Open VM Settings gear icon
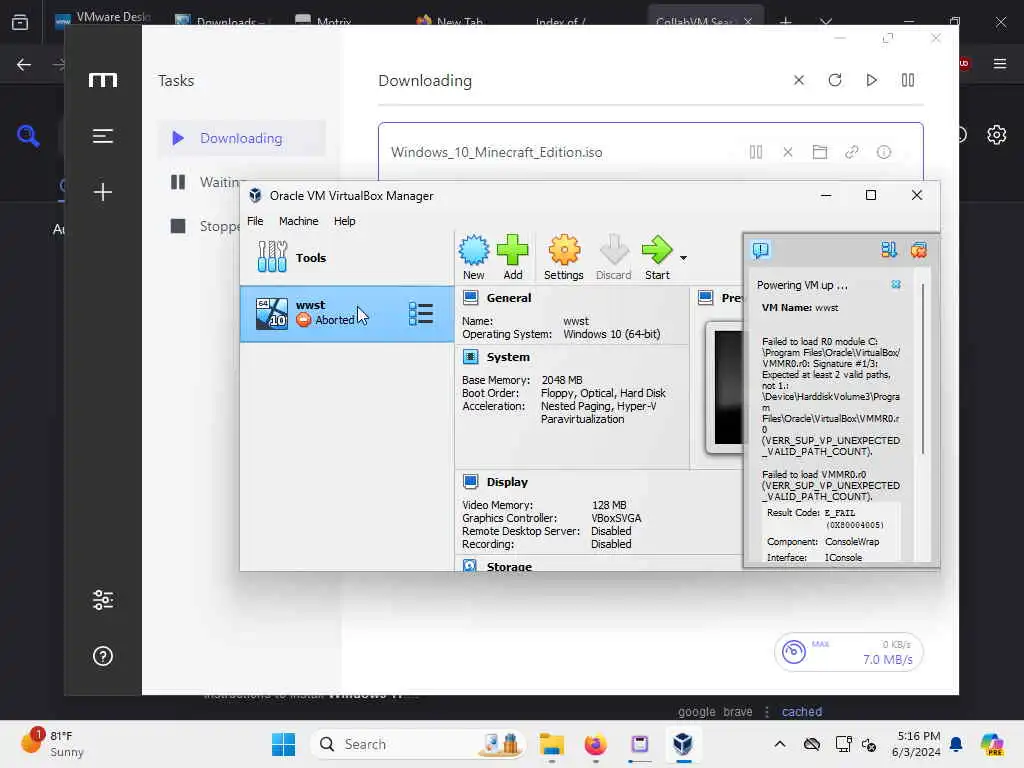 click(x=564, y=257)
